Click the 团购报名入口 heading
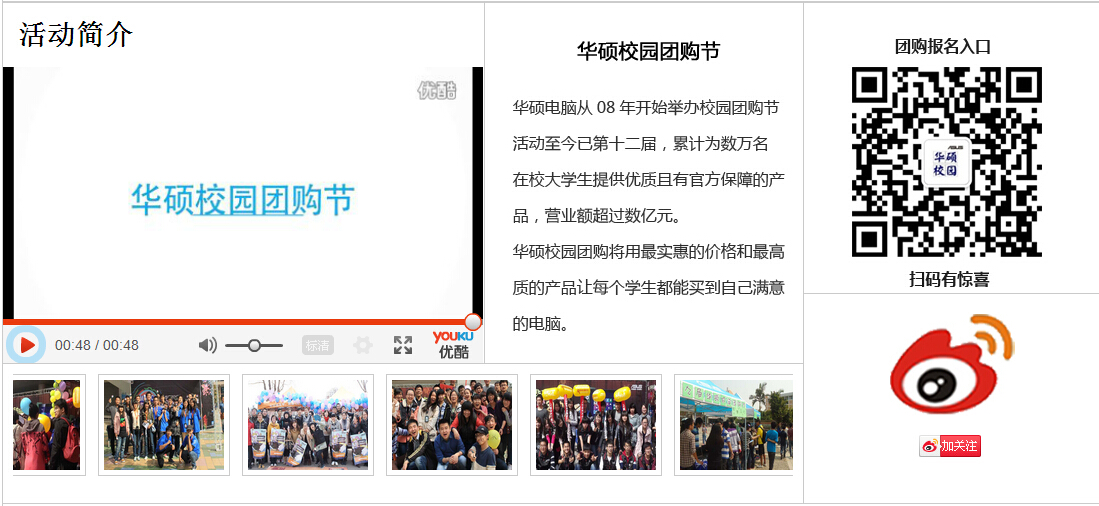The image size is (1099, 506). 943,47
